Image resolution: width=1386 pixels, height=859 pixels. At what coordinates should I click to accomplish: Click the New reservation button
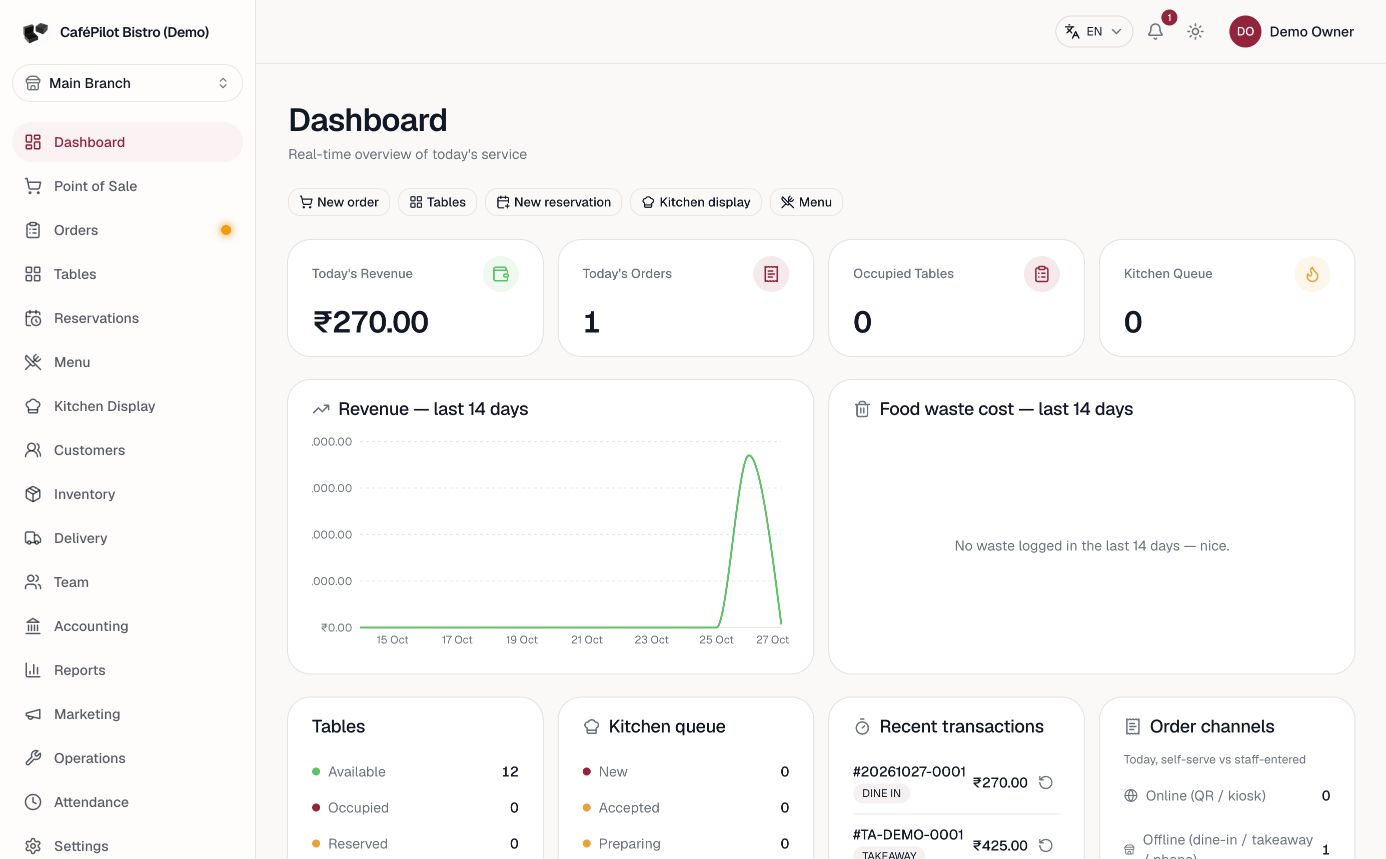point(554,202)
